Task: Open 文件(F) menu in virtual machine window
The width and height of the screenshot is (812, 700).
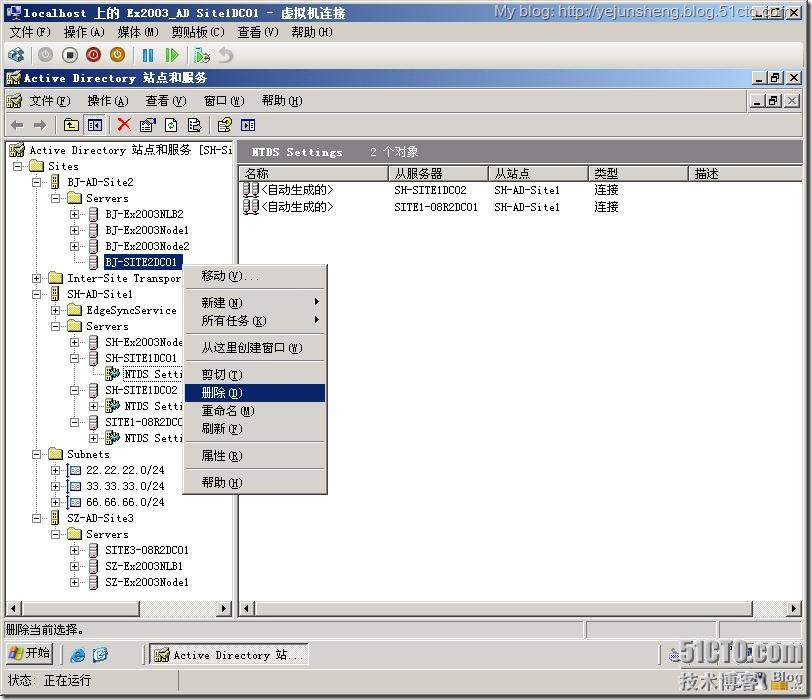Action: tap(30, 32)
